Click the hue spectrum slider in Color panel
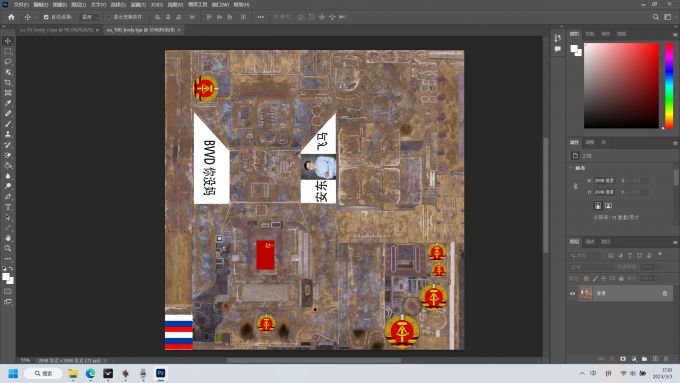This screenshot has width=680, height=383. coord(669,85)
